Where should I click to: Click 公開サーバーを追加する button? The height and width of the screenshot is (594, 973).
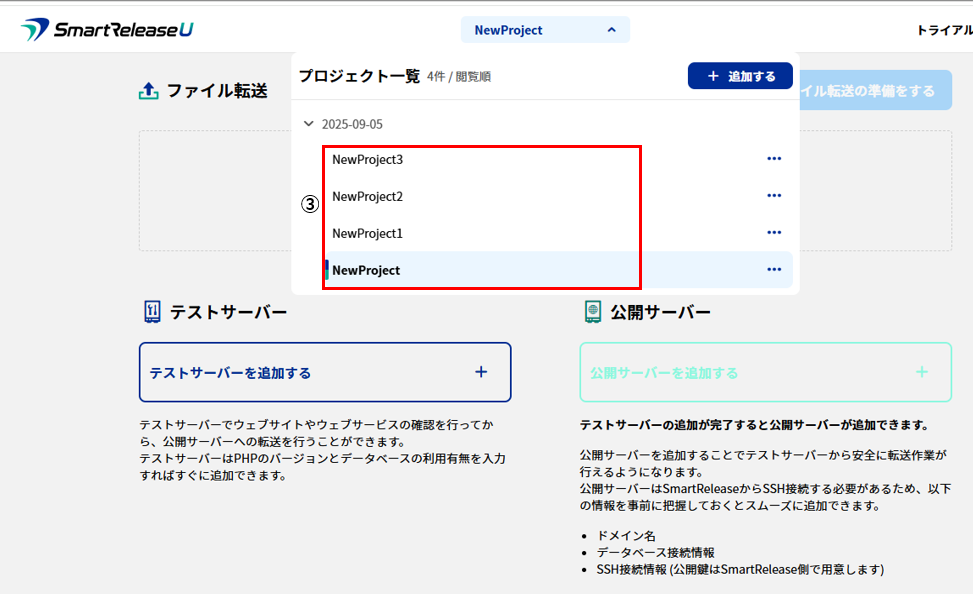pyautogui.click(x=765, y=372)
